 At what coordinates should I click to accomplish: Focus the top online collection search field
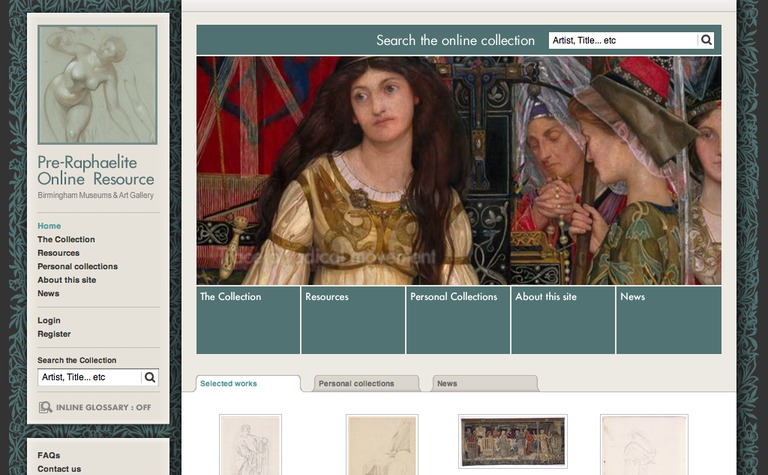click(x=622, y=41)
